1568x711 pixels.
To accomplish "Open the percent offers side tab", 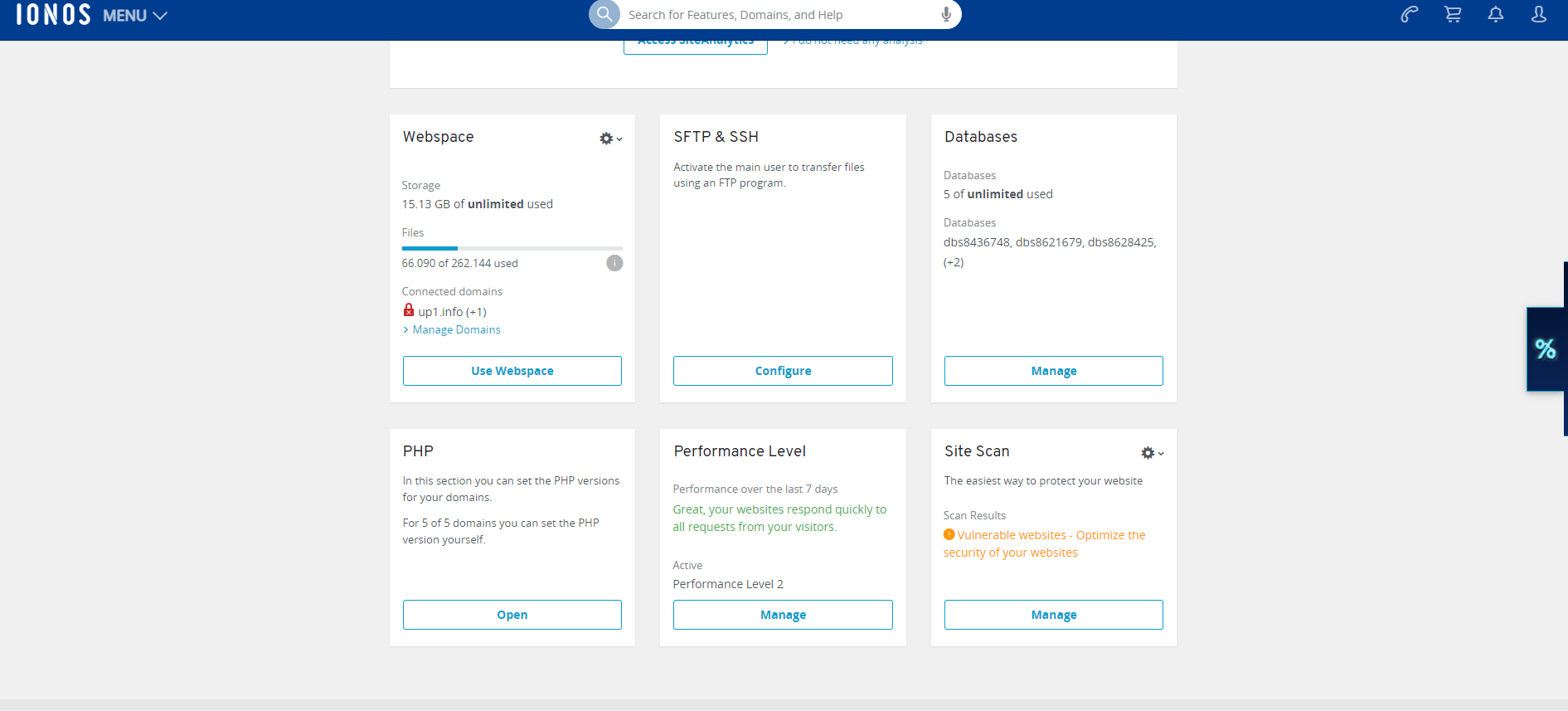I will [x=1545, y=349].
